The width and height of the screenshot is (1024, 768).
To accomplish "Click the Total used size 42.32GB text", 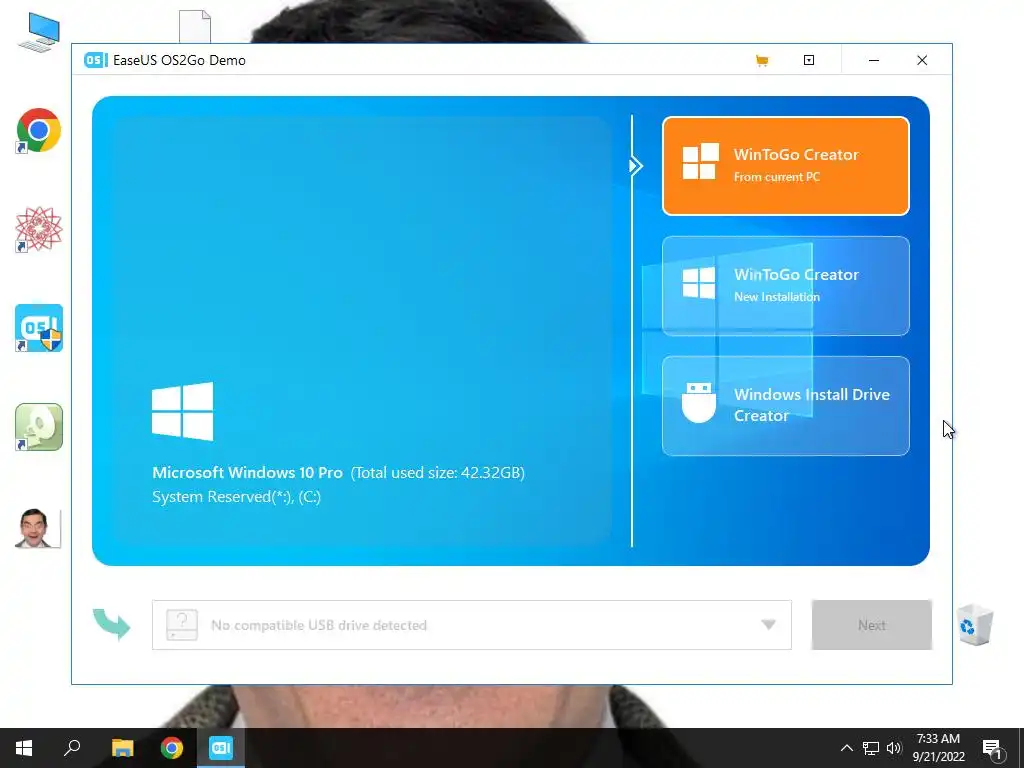I will (x=438, y=472).
